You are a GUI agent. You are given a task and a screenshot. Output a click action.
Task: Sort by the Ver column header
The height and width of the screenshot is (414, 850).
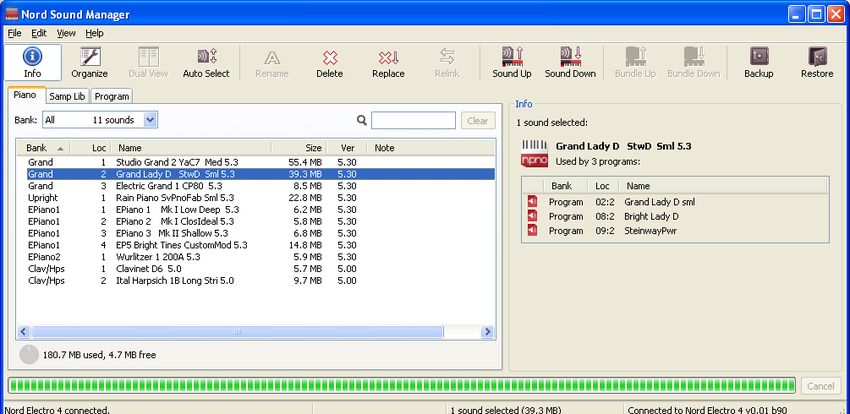(x=347, y=147)
